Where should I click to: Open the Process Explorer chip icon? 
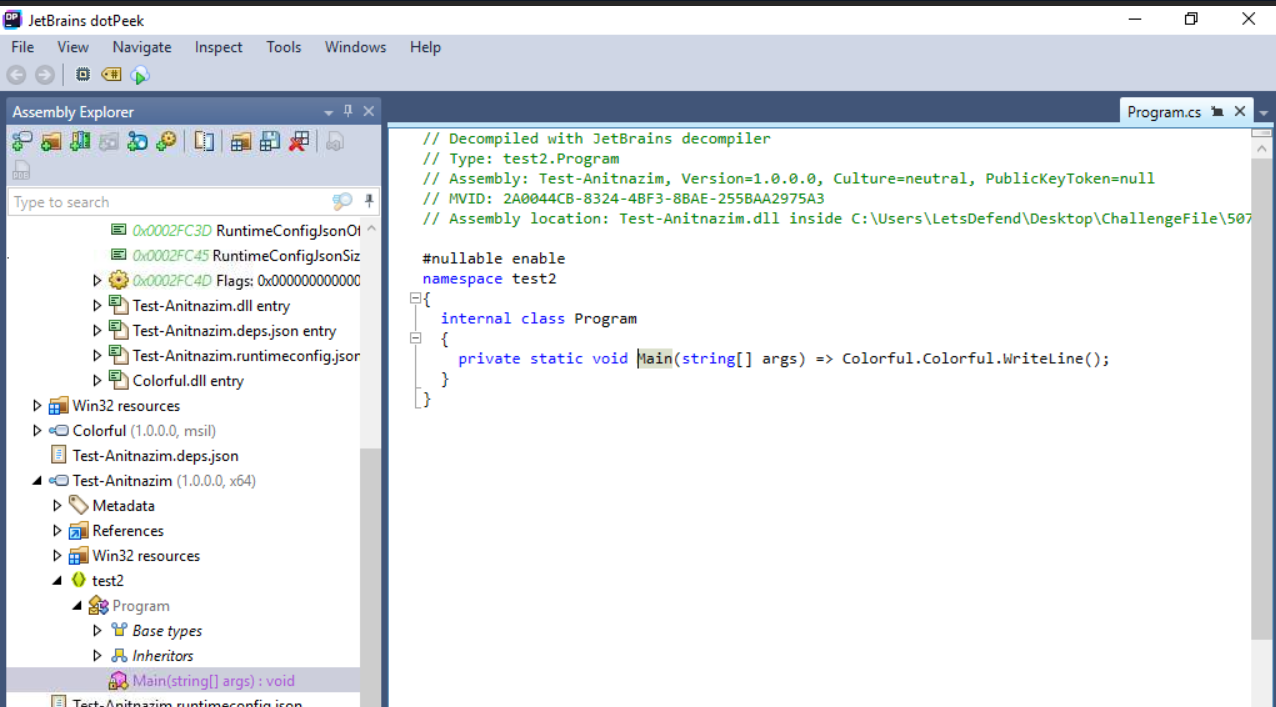(x=83, y=75)
